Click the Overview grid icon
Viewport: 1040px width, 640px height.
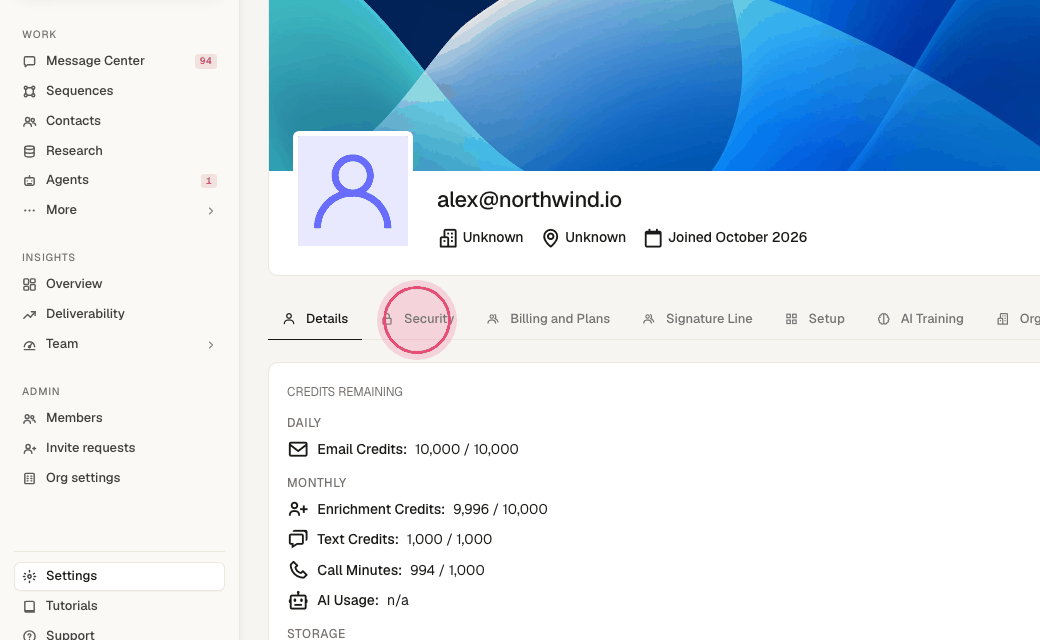pos(29,285)
